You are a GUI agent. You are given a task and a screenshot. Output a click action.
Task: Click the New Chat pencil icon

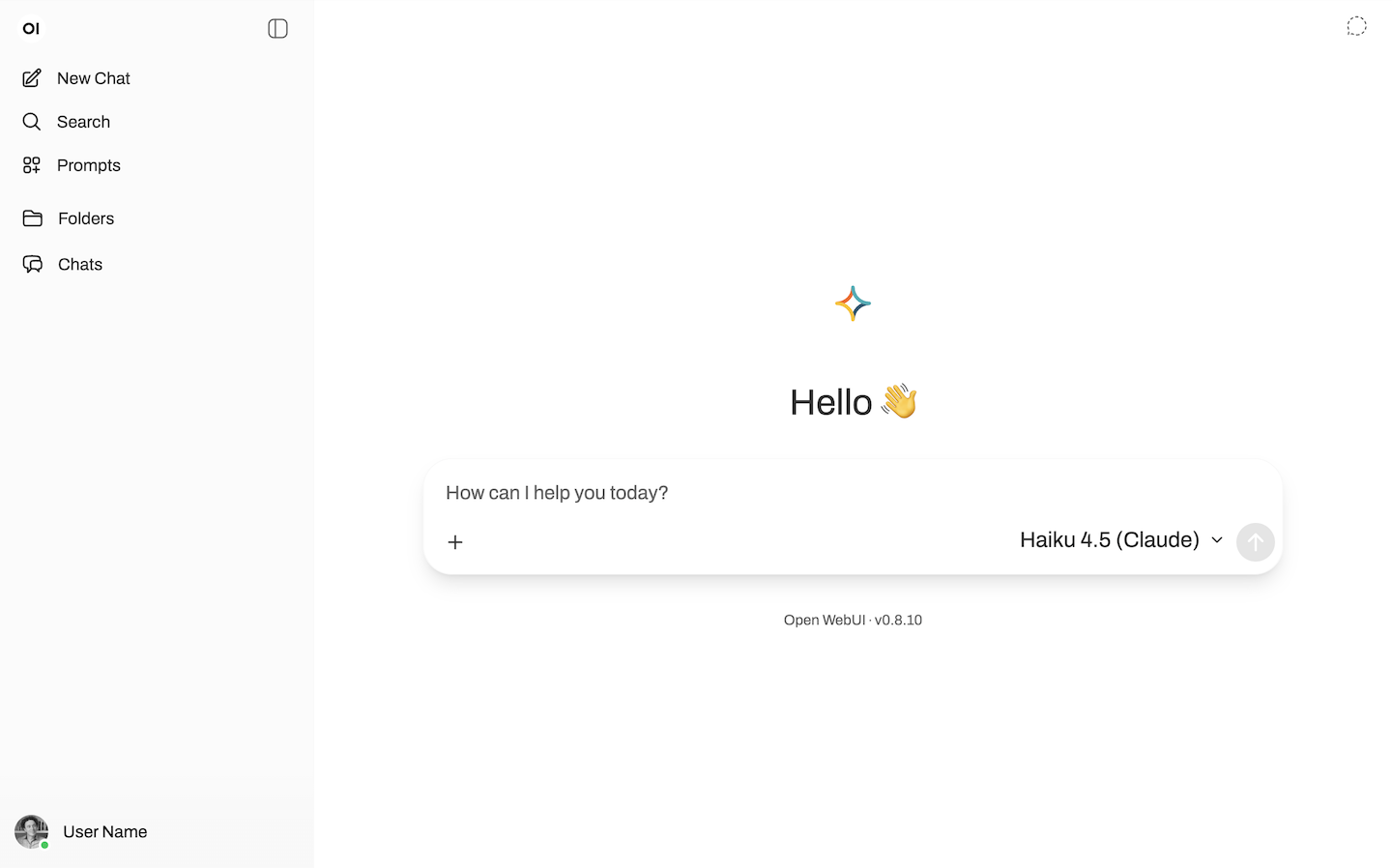pos(32,78)
